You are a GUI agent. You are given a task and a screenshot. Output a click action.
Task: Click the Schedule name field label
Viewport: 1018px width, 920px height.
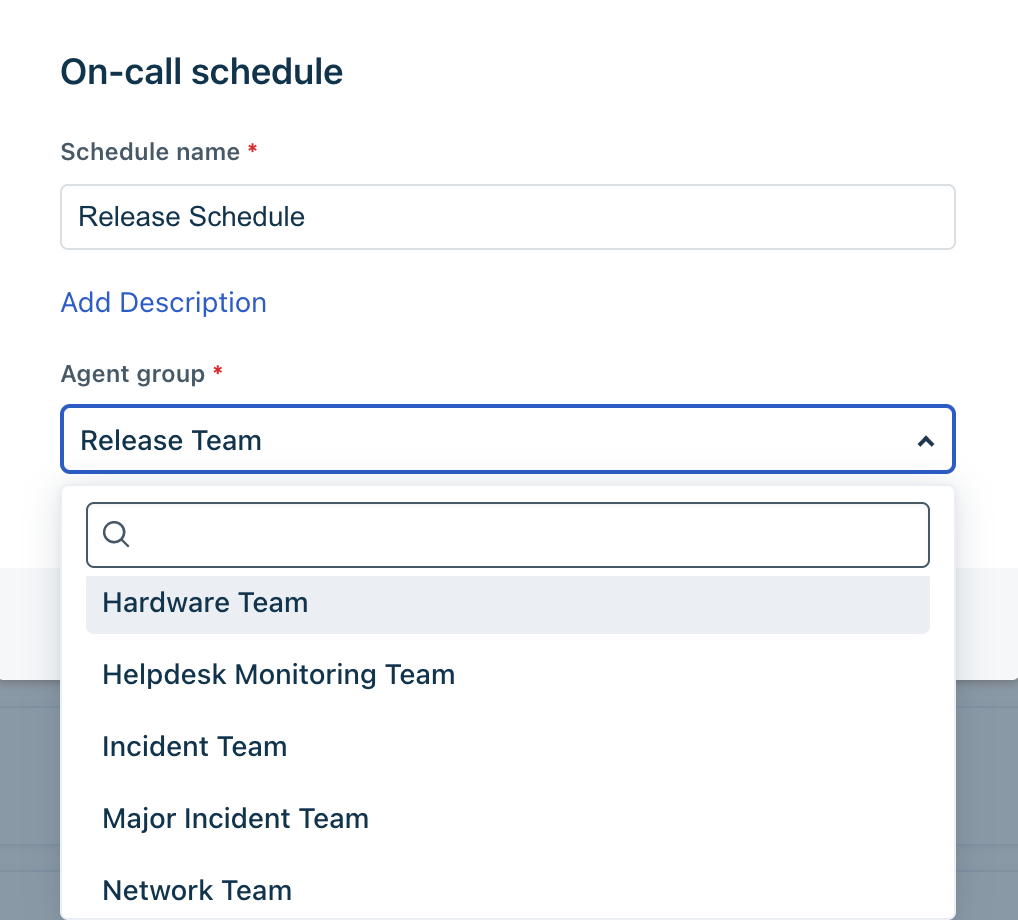(x=150, y=151)
